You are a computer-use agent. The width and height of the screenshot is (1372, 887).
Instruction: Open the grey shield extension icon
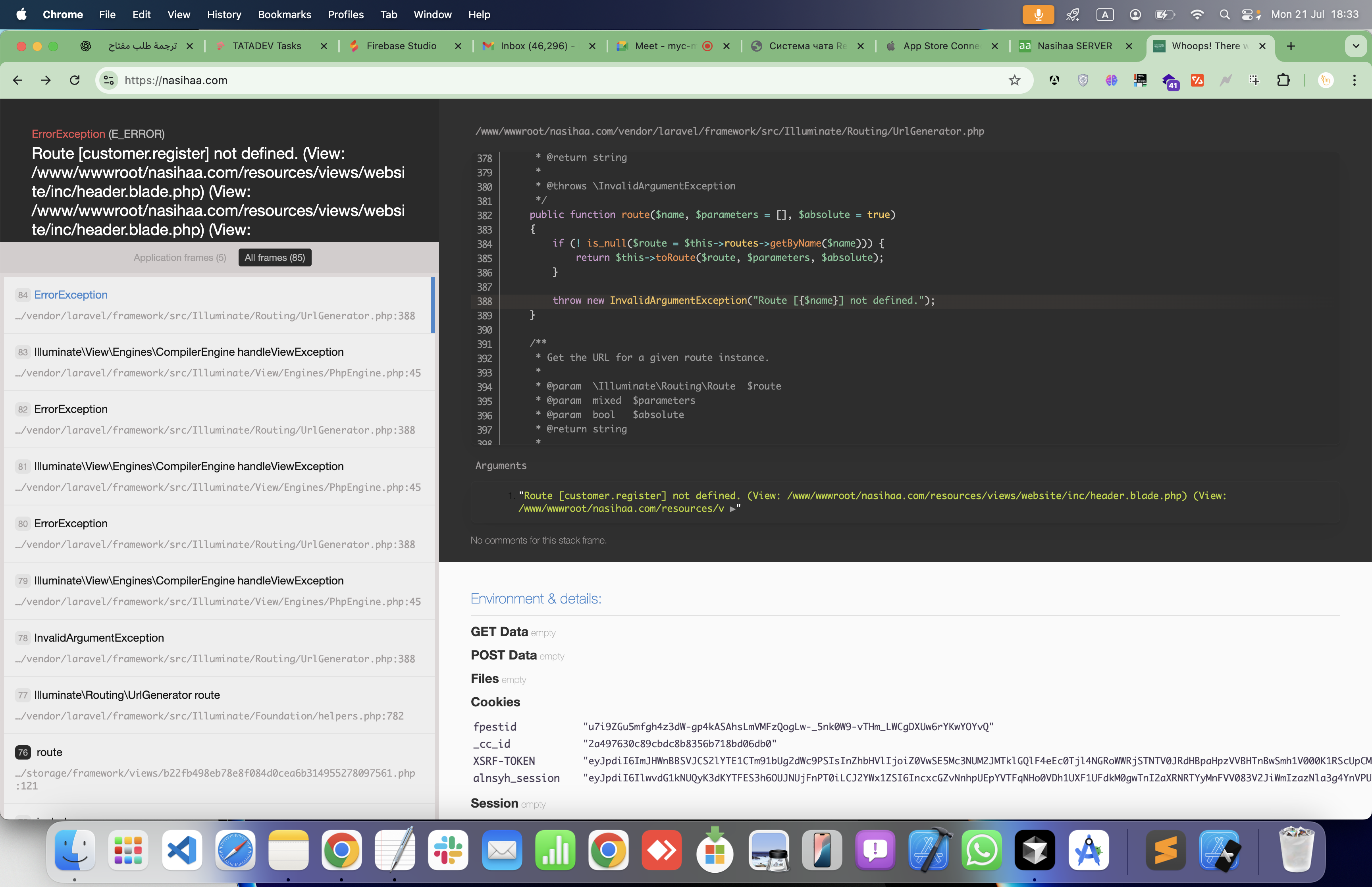click(1083, 80)
